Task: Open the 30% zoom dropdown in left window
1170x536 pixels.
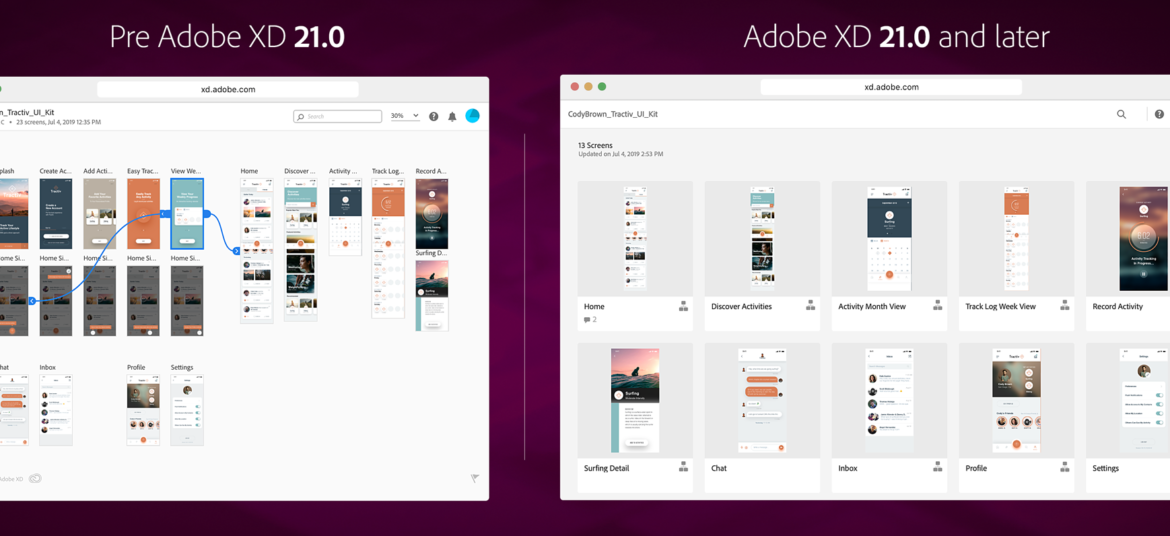Action: [405, 116]
